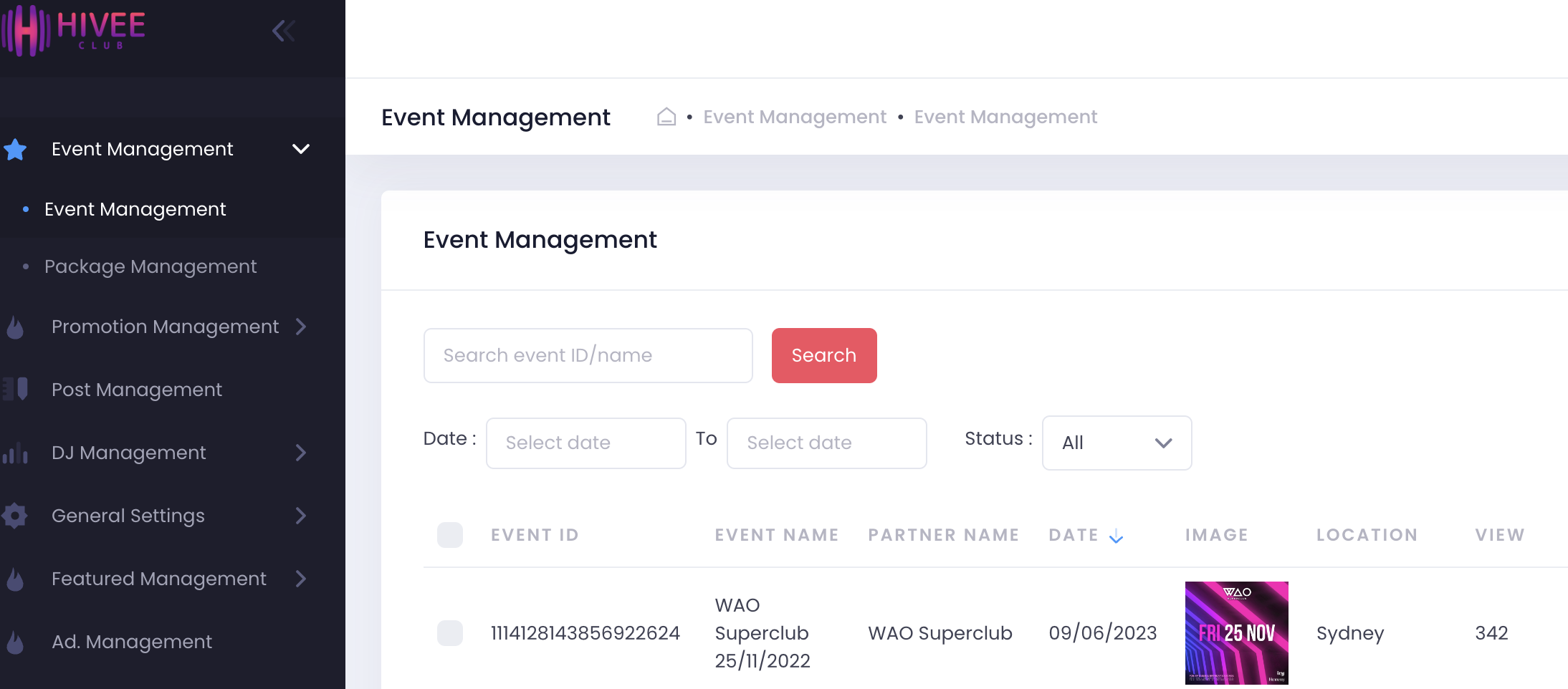Click event name WAO Superclub 25/11/2022
1568x689 pixels.
(763, 633)
